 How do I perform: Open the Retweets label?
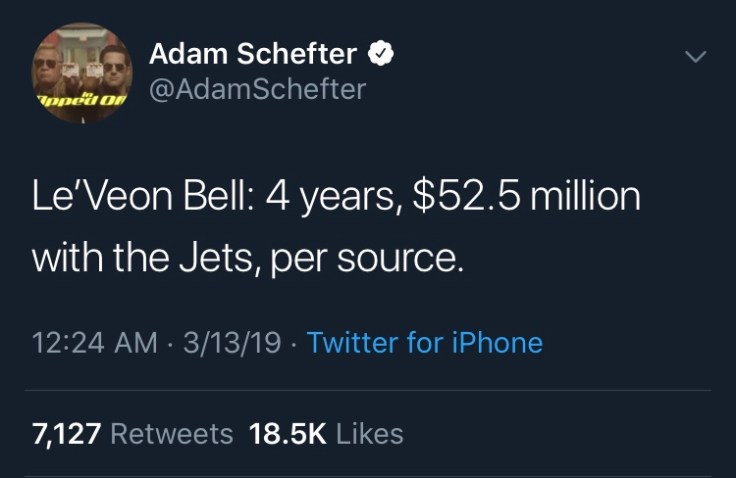click(170, 434)
